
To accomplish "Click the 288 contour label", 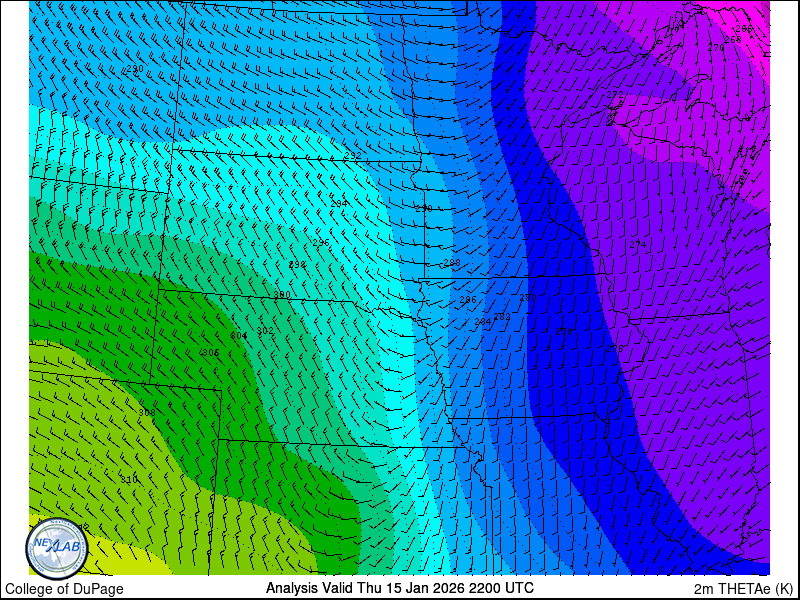I will click(452, 263).
